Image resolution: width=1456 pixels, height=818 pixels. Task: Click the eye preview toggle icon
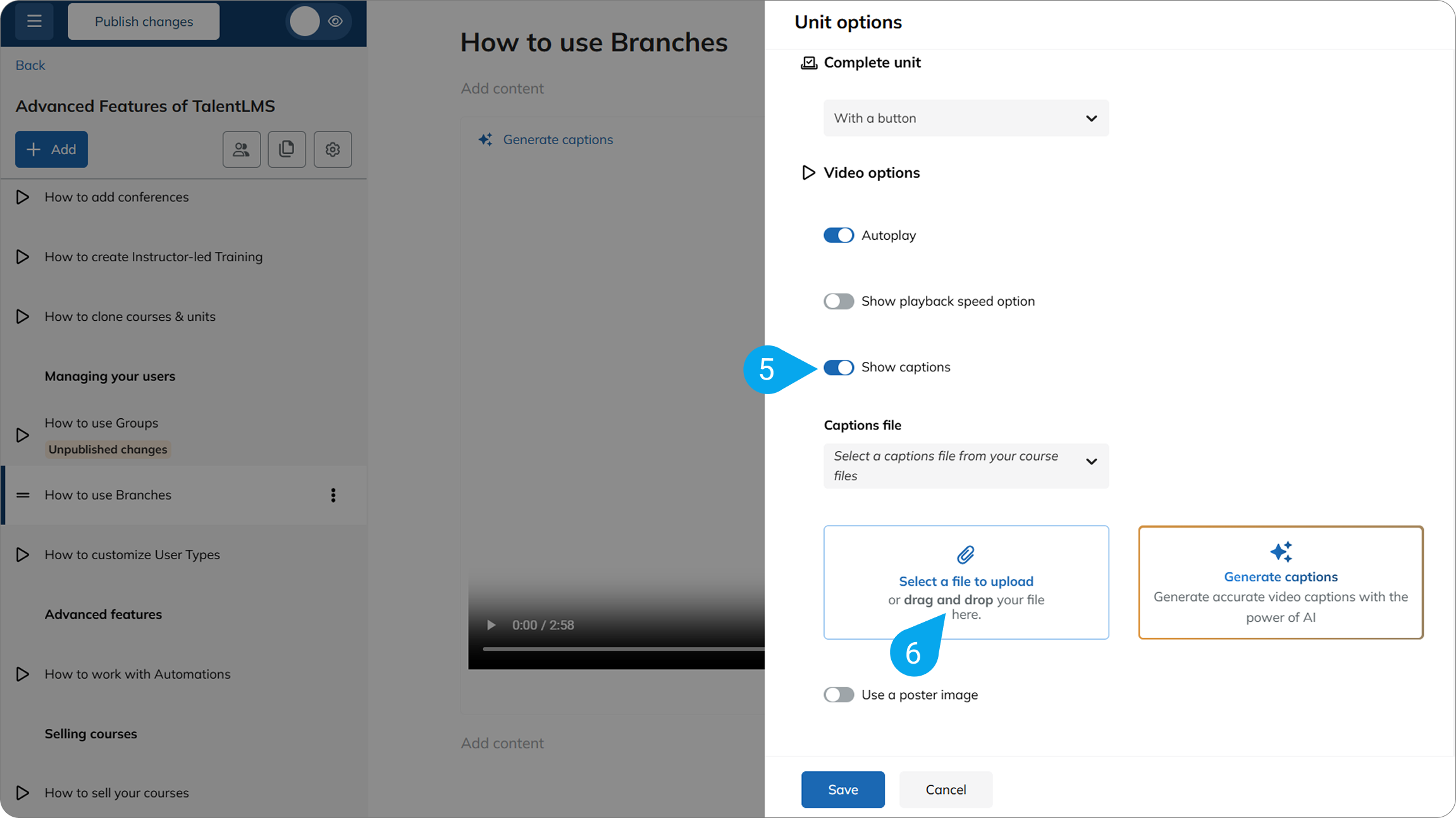[335, 22]
